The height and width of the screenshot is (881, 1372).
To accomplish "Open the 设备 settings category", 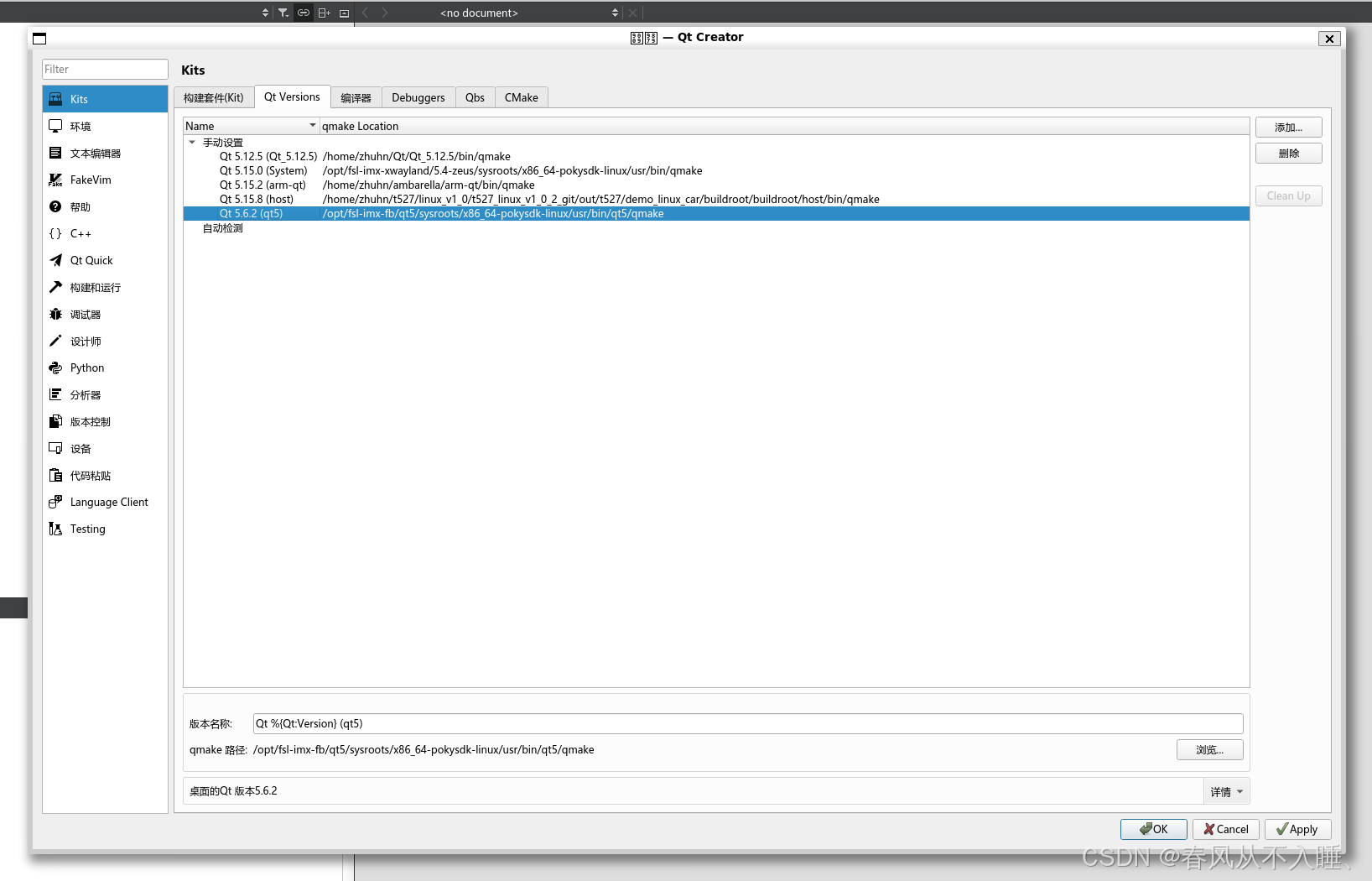I will tap(105, 448).
